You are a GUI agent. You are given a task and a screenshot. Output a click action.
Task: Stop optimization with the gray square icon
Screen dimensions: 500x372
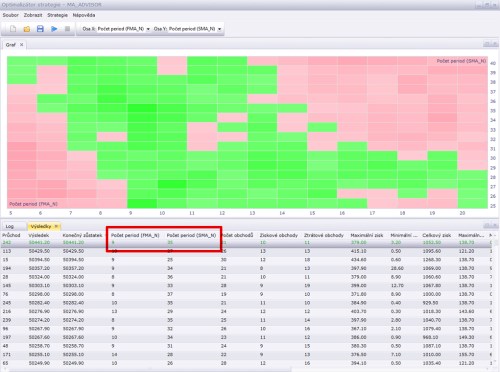point(67,29)
